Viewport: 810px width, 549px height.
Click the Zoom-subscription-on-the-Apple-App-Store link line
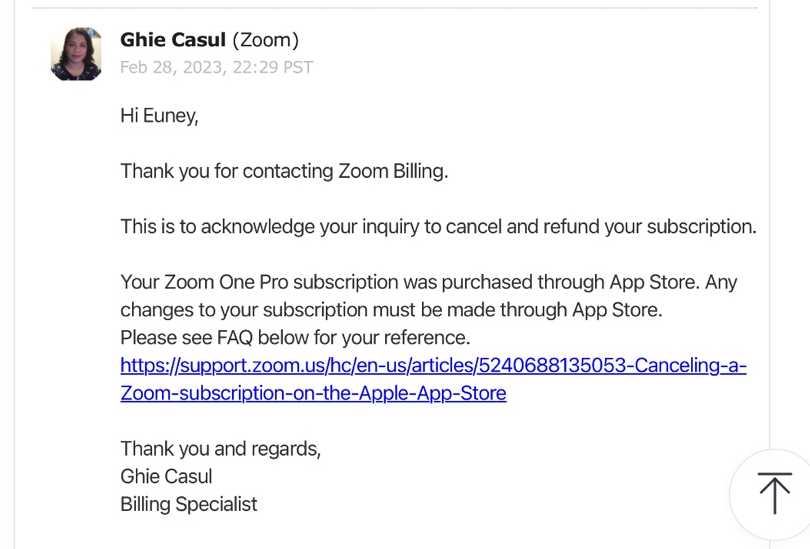coord(313,393)
